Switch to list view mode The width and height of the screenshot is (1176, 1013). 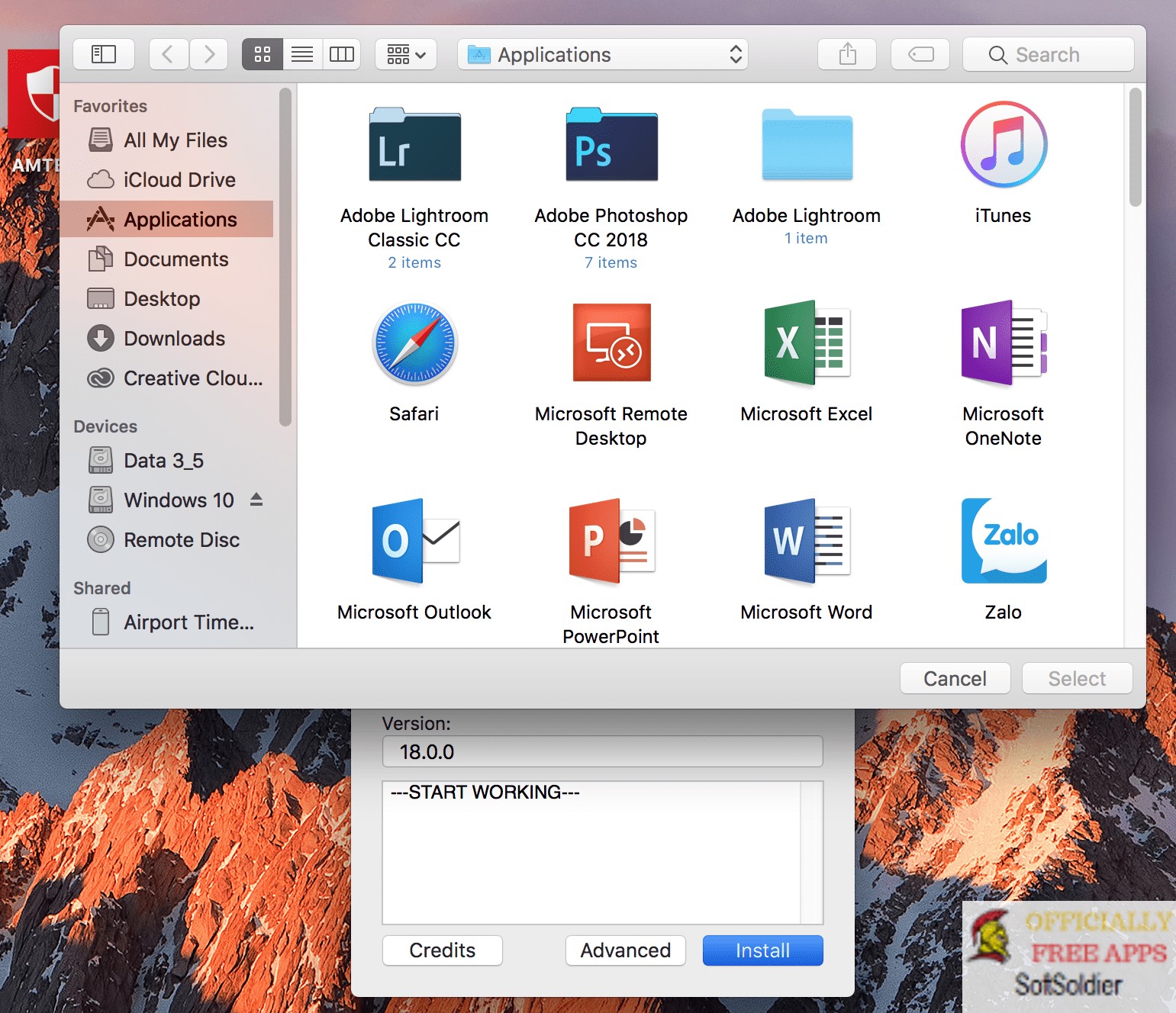[302, 54]
